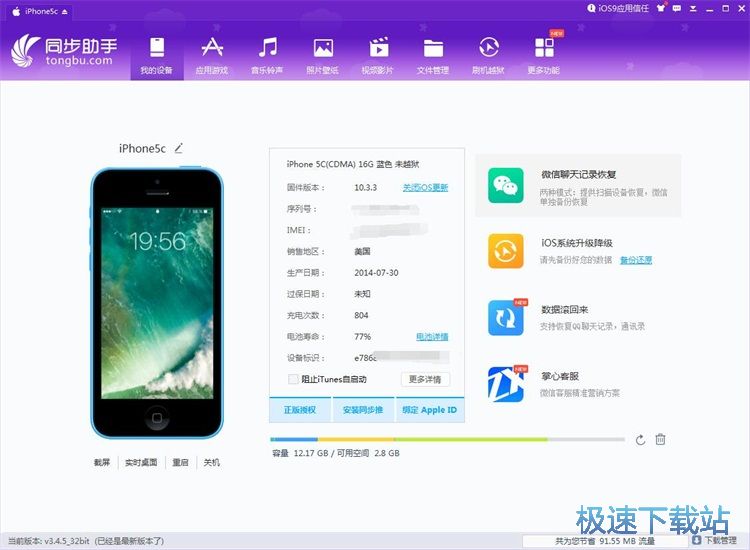750x550 pixels.
Task: Click the 数据滚回来 title text
Action: click(564, 309)
